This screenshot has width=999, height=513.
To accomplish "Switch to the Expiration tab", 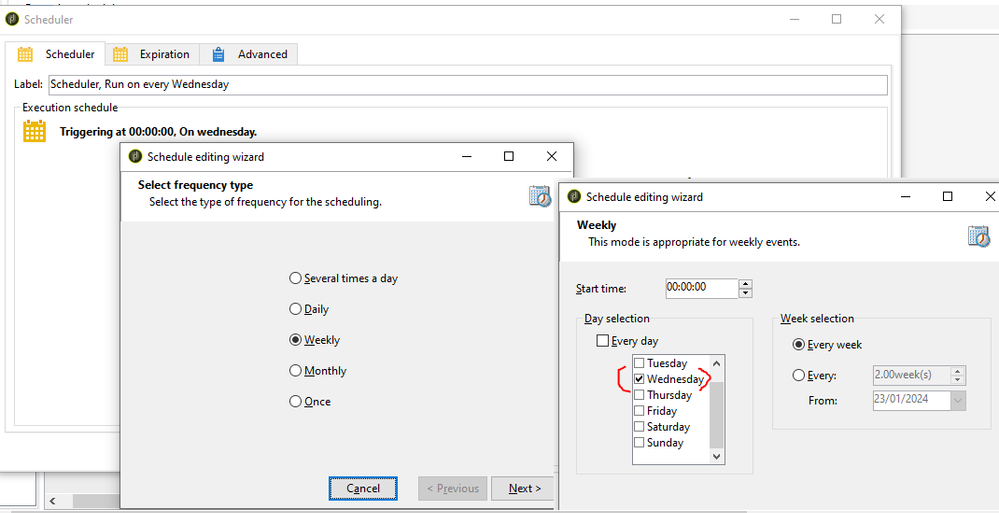I will pos(154,54).
